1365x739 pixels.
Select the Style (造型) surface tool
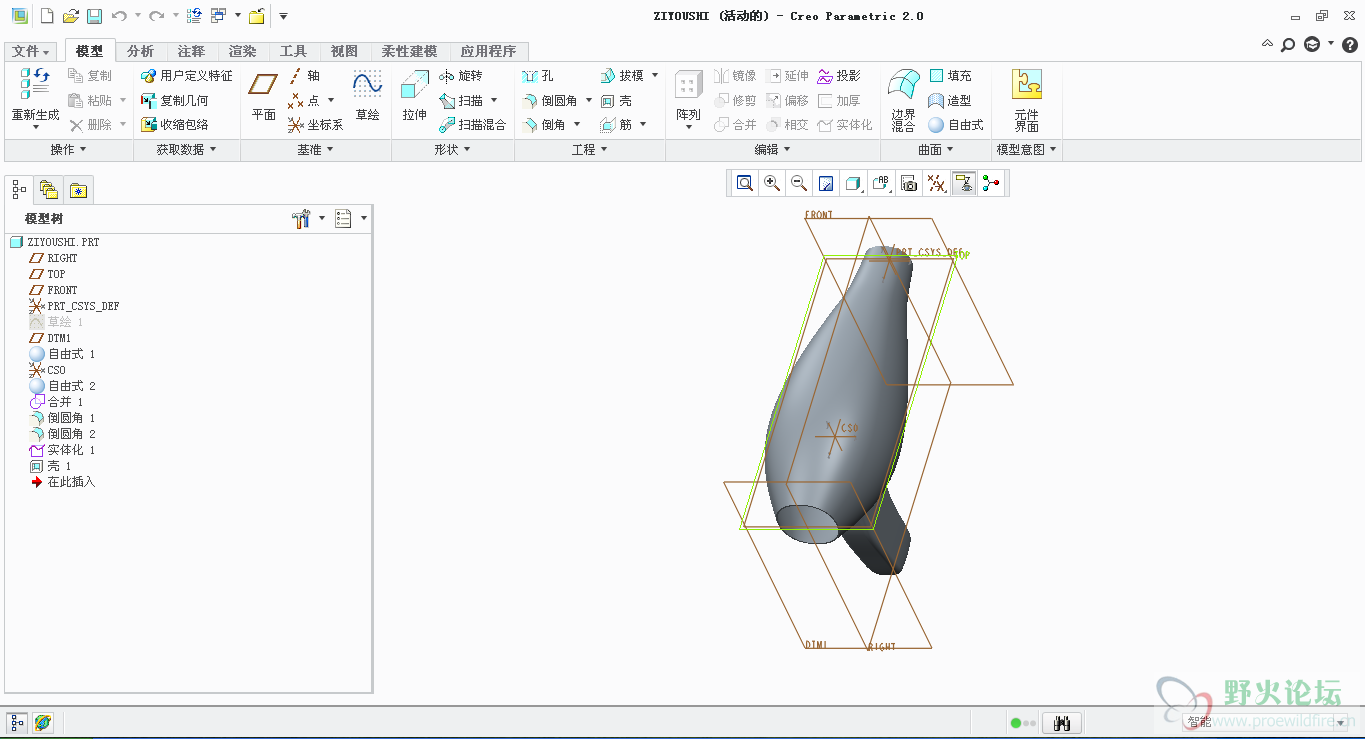(x=950, y=101)
